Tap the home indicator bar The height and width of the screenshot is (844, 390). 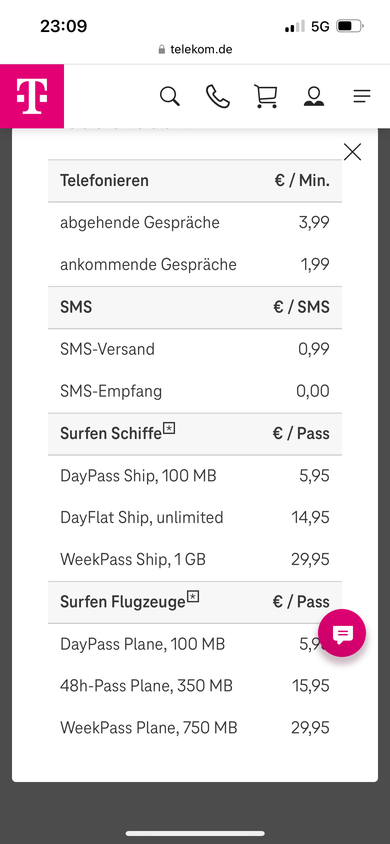pos(195,834)
